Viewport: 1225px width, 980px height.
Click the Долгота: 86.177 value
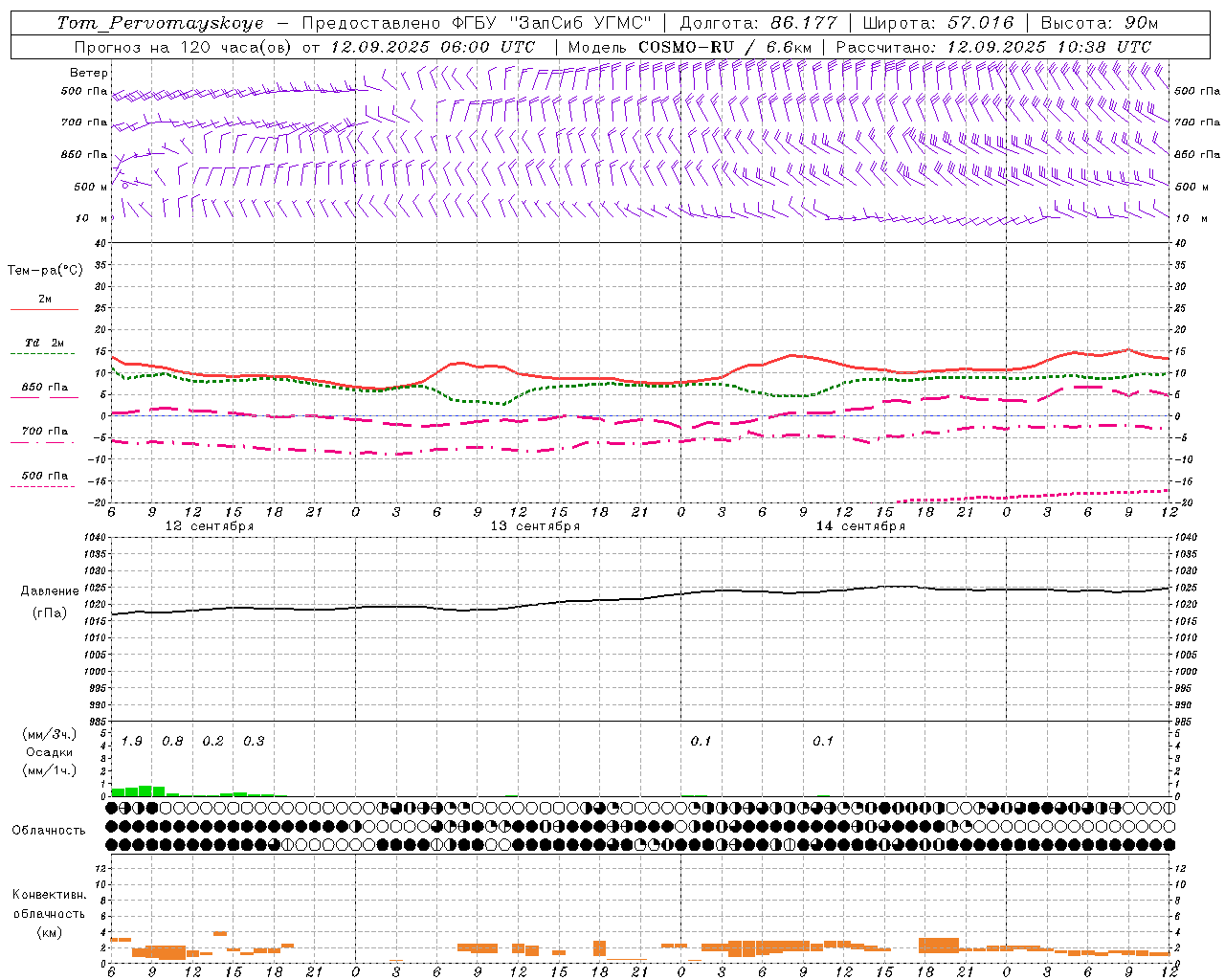tap(759, 23)
